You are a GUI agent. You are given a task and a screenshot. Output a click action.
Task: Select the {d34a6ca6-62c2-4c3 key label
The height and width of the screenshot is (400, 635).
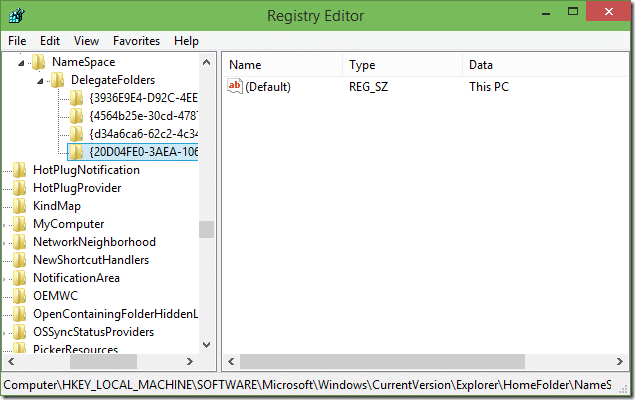(x=143, y=134)
